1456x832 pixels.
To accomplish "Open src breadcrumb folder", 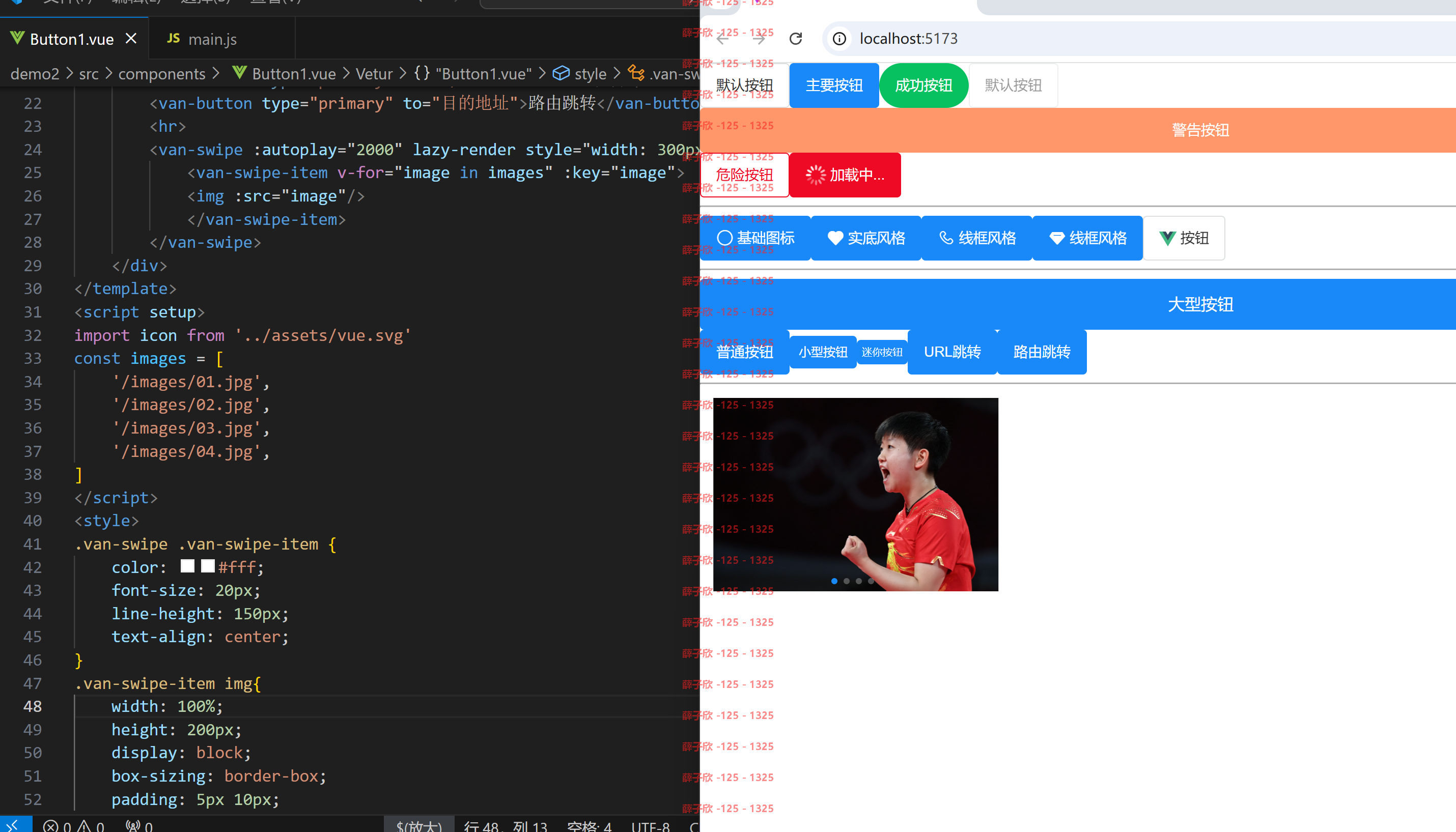I will (x=89, y=74).
